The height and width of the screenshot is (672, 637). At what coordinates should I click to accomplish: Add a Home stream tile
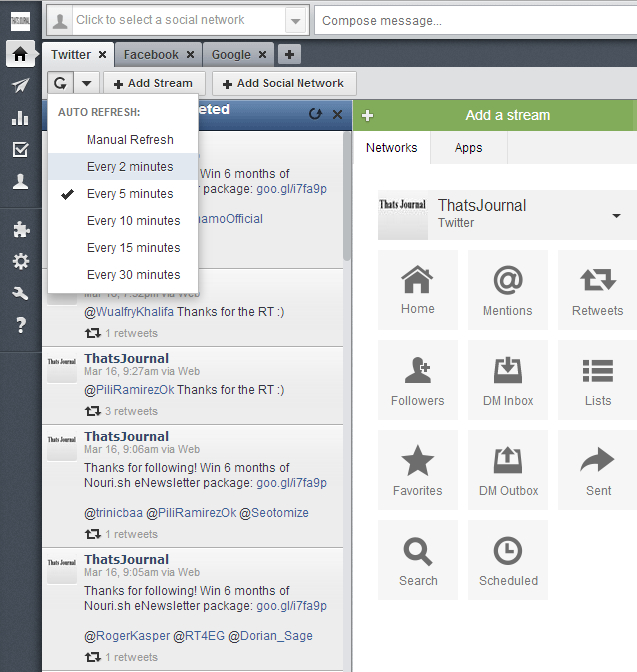click(x=418, y=290)
